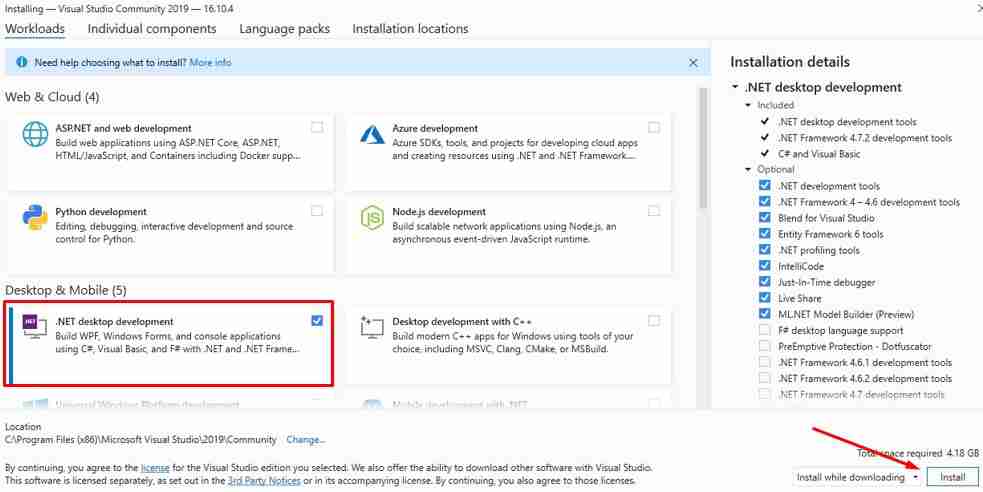The width and height of the screenshot is (983, 492).
Task: Uncheck Blend for Visual Studio
Action: [x=765, y=217]
